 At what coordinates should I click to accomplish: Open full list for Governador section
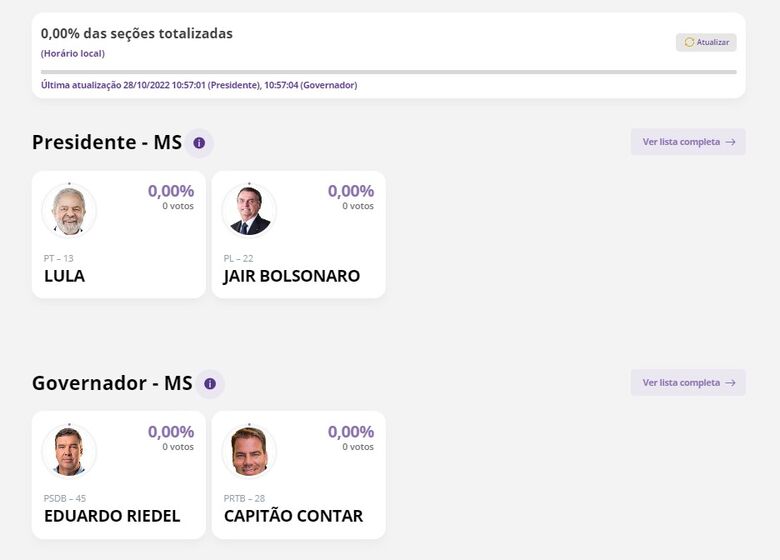(x=688, y=382)
